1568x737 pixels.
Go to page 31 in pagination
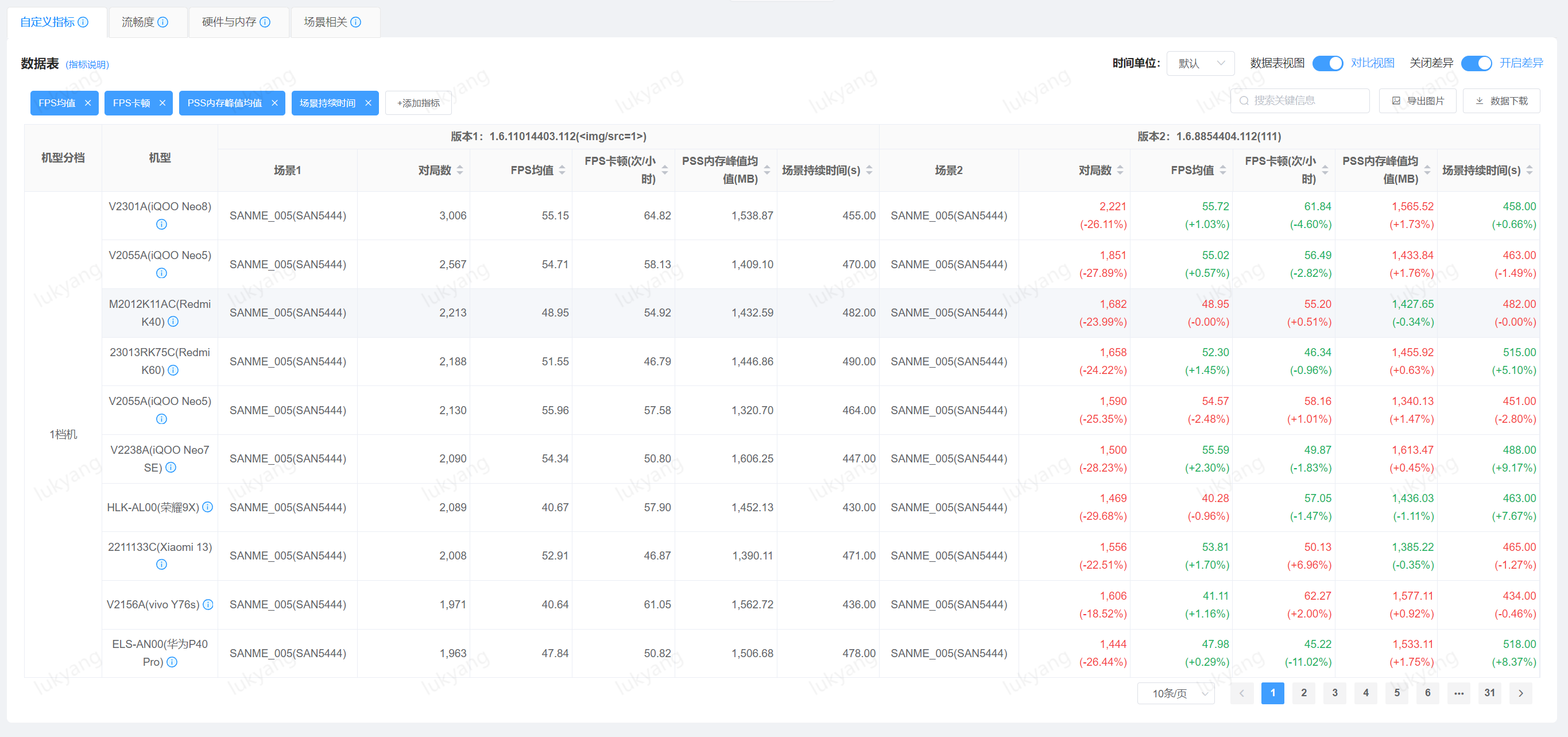[1489, 693]
